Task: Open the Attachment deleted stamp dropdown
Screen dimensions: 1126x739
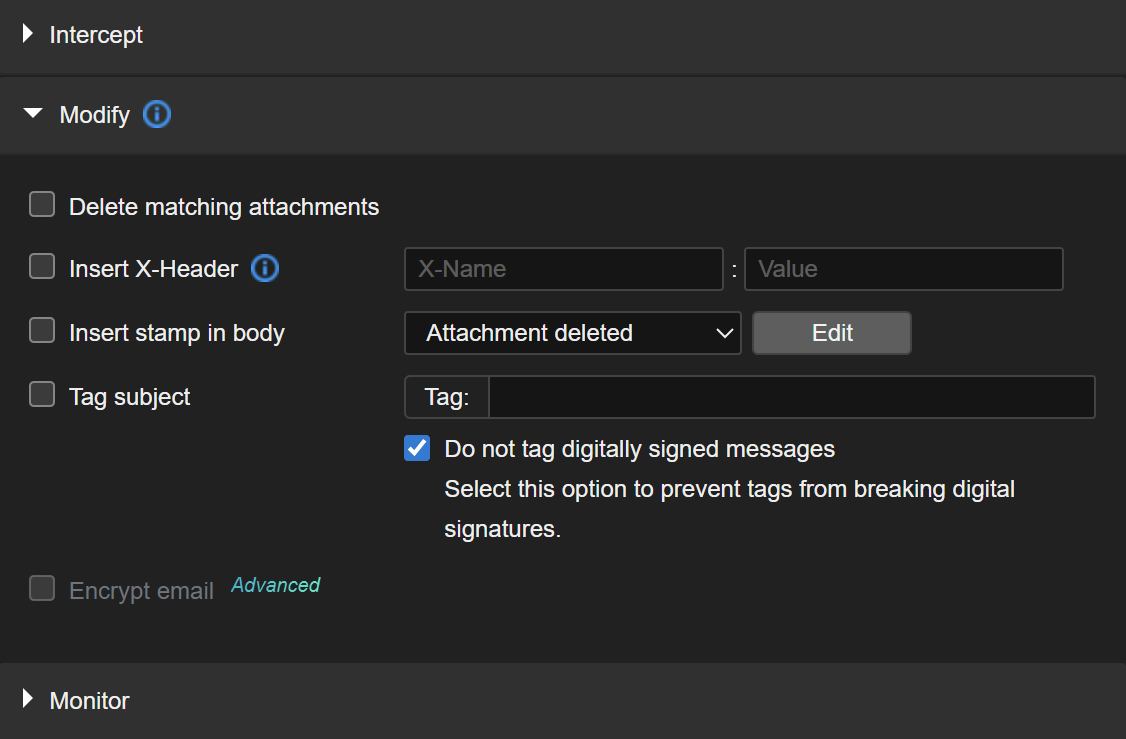Action: click(572, 333)
